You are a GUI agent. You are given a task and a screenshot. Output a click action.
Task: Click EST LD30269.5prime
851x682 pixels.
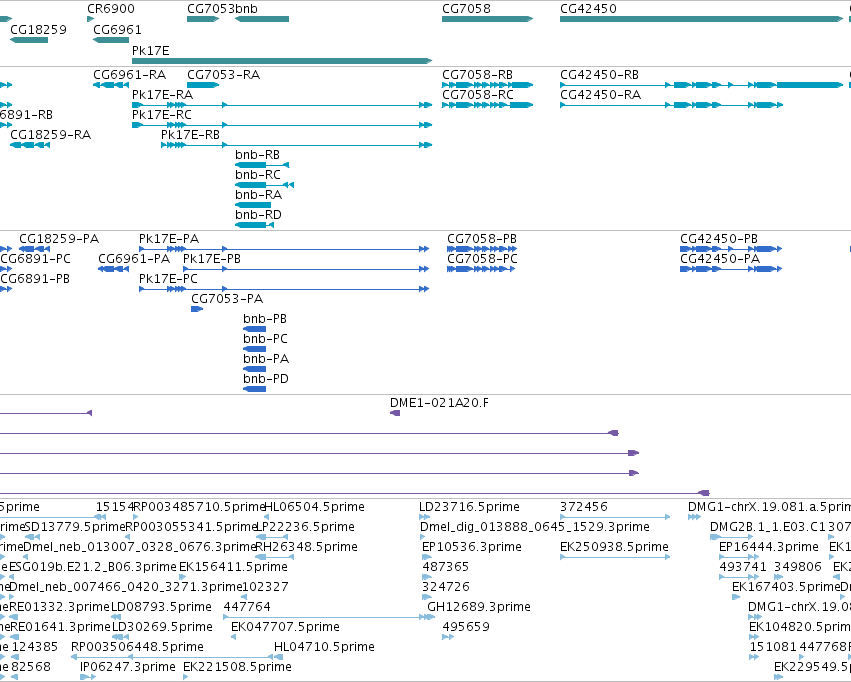pyautogui.click(x=120, y=637)
